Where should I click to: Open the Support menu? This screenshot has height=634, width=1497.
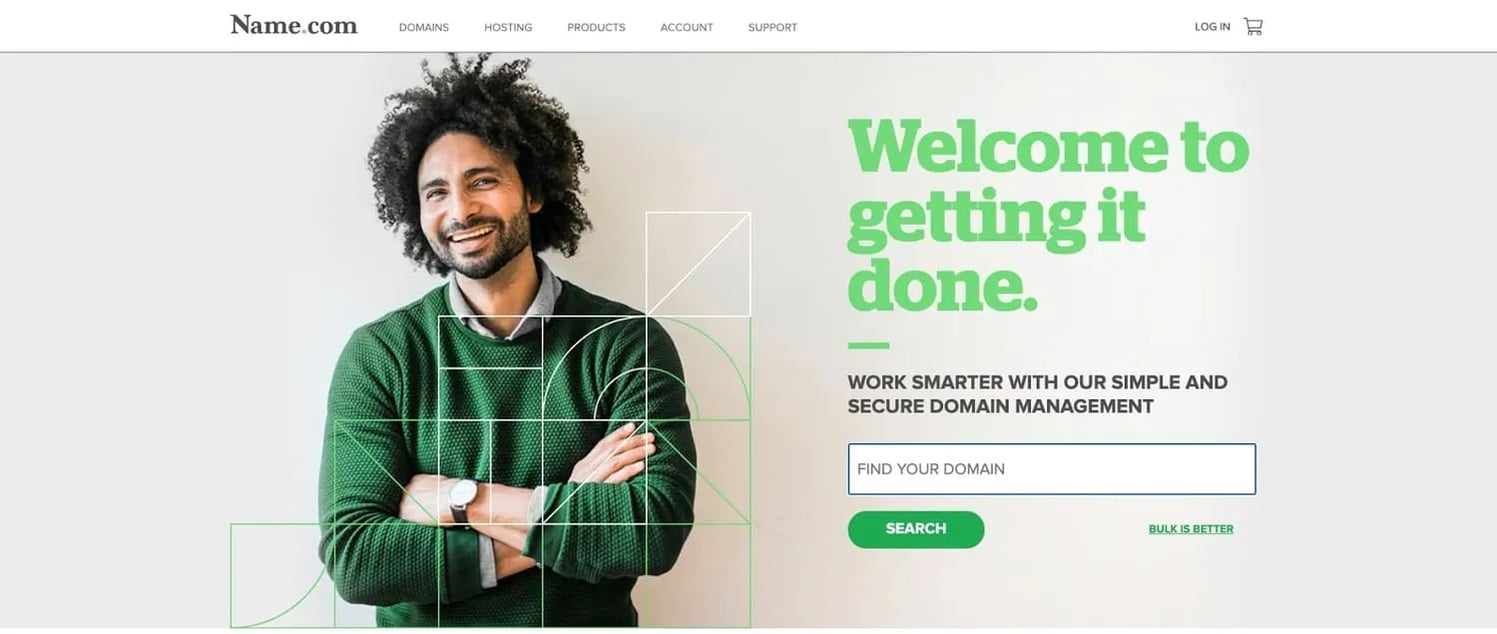773,27
